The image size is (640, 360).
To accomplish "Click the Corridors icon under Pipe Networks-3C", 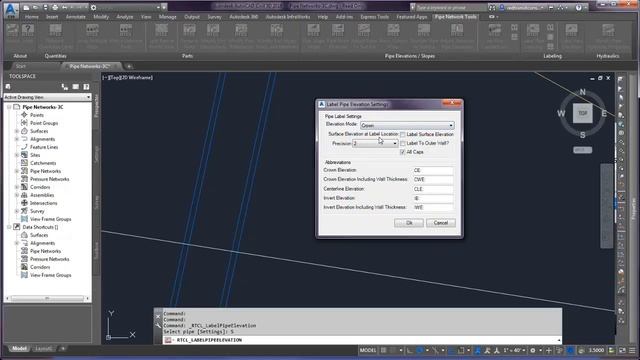I will point(24,187).
